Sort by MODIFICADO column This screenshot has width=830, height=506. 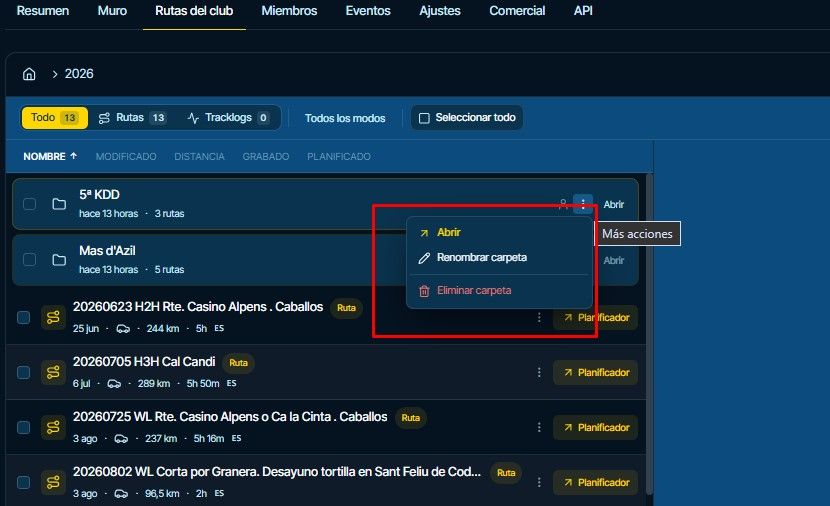[126, 156]
